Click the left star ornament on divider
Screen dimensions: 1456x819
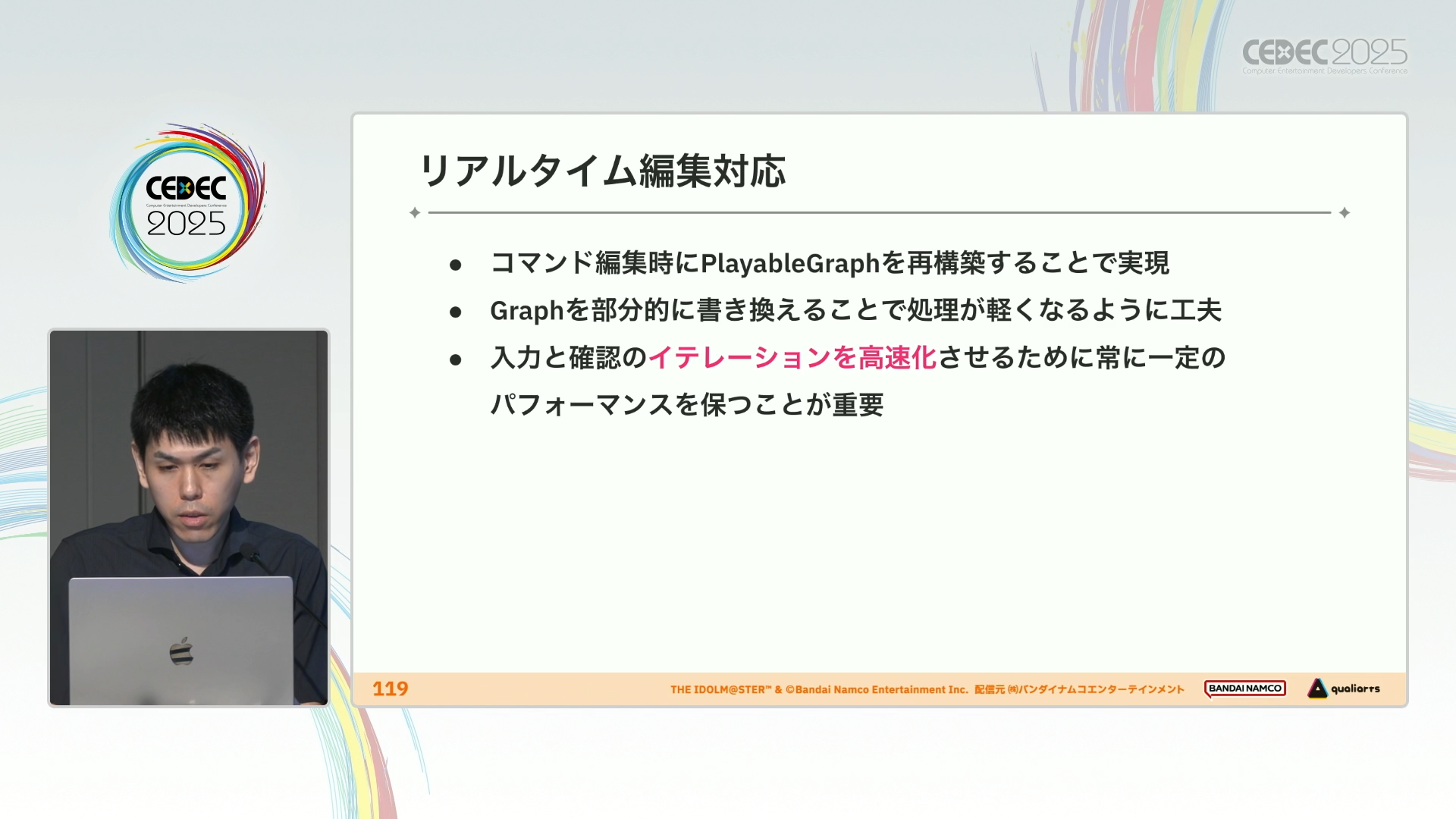pyautogui.click(x=415, y=213)
